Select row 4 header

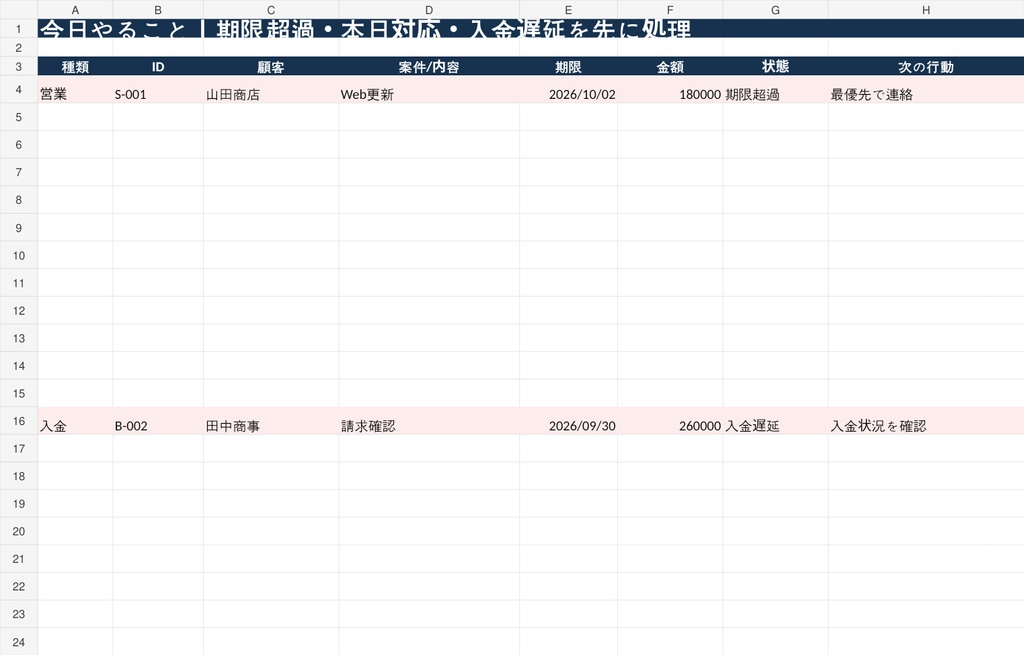(x=19, y=89)
